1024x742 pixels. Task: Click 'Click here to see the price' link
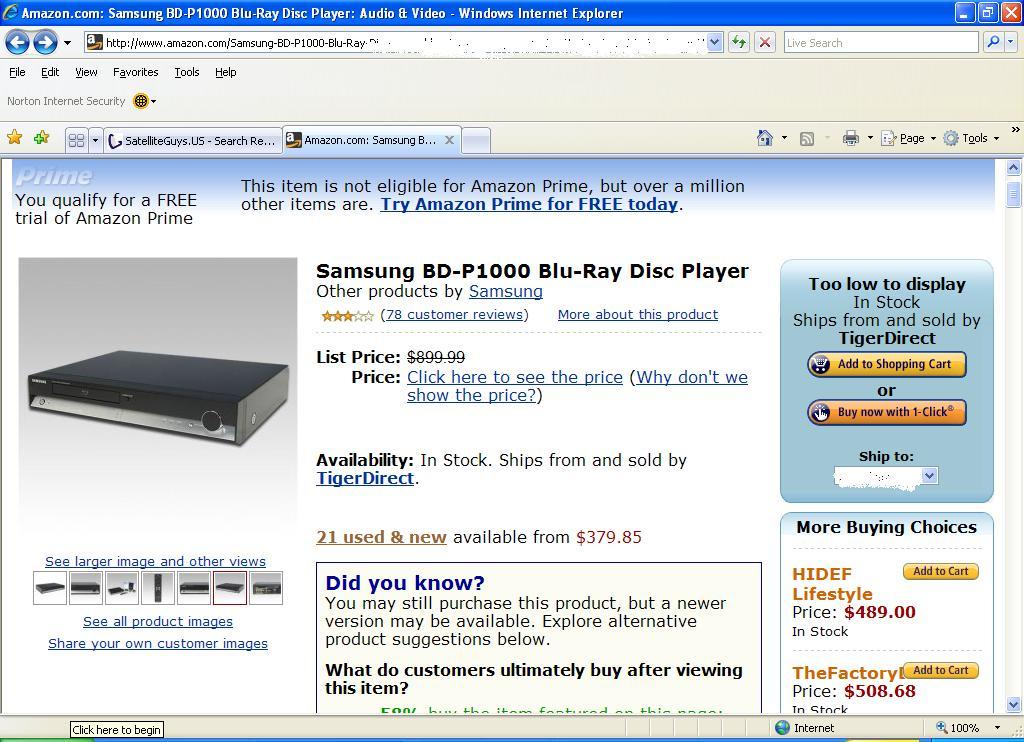click(x=514, y=377)
